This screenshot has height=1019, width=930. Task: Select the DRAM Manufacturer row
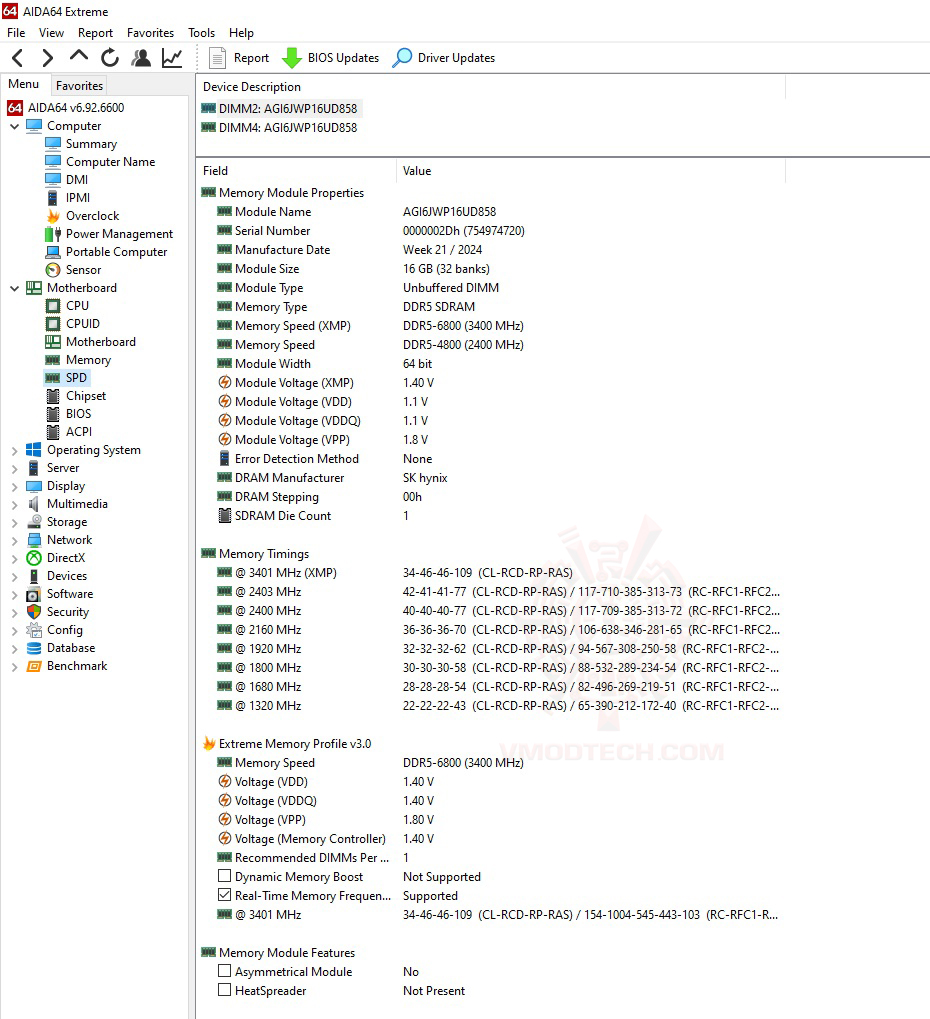tap(491, 478)
